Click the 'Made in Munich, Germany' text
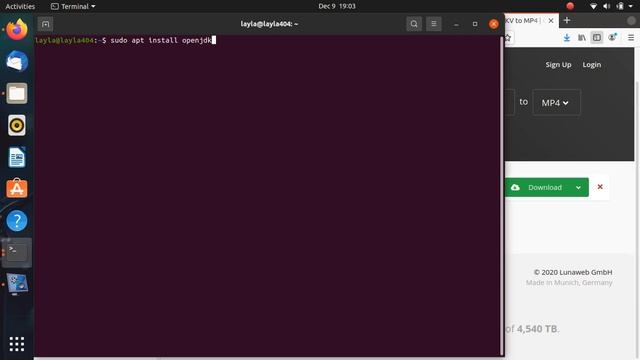640x360 pixels. pos(569,282)
